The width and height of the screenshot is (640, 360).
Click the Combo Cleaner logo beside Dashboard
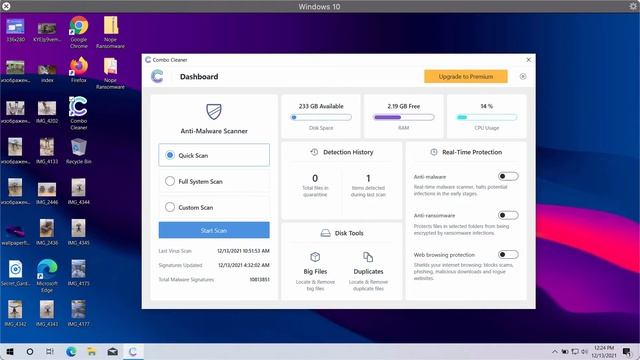pos(157,76)
